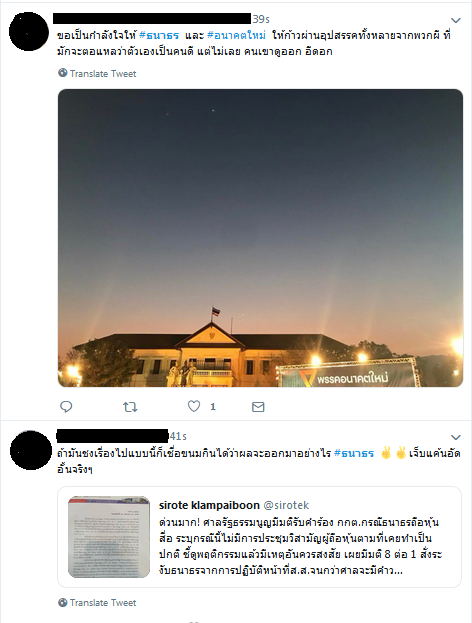Click Translate Tweet under the first tweet

(103, 74)
